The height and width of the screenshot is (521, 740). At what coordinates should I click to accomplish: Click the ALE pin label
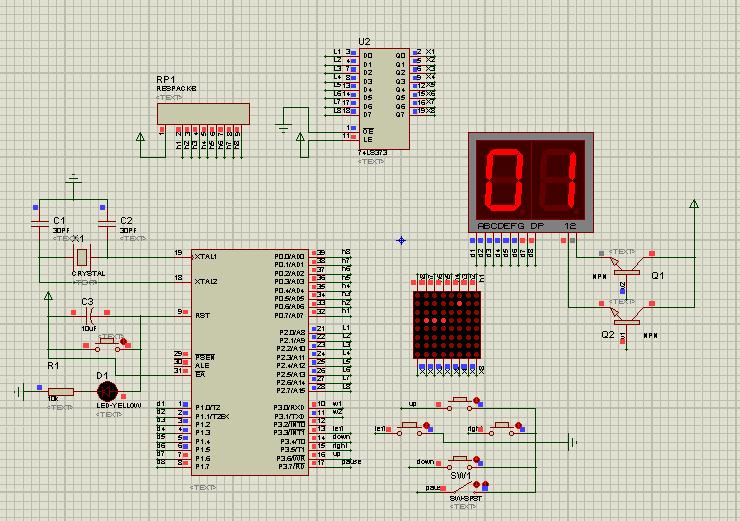coord(202,366)
